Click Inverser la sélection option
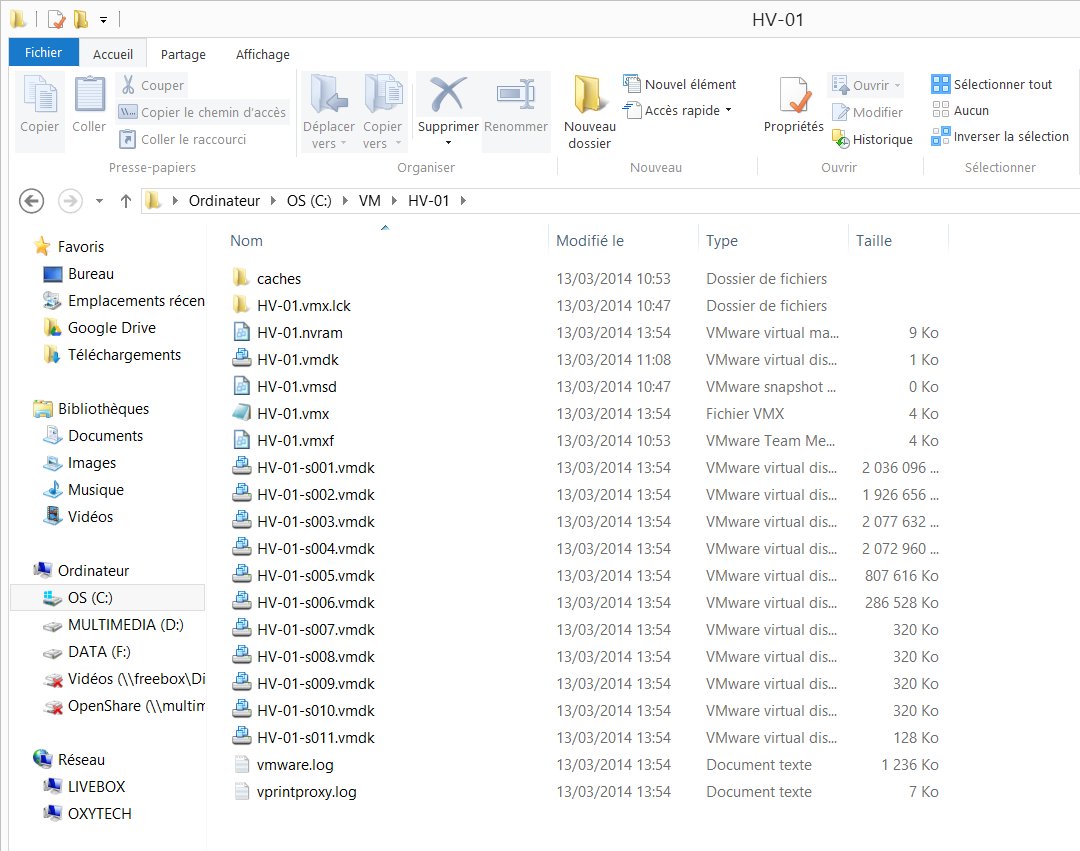Viewport: 1080px width, 851px height. tap(1000, 137)
